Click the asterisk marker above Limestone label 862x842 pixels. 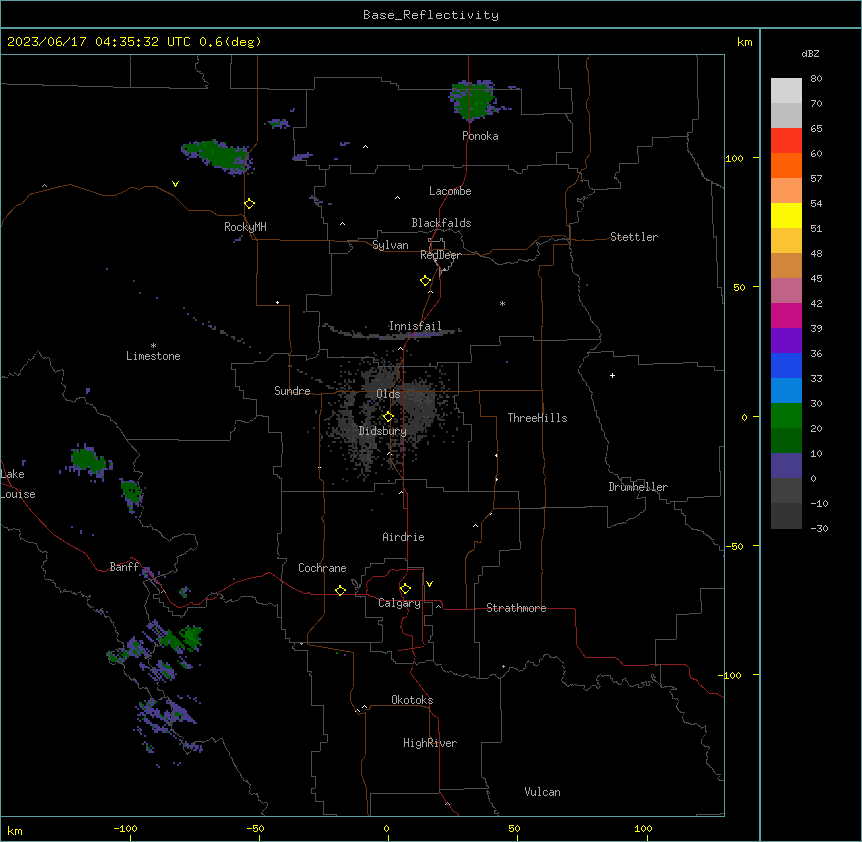click(153, 346)
